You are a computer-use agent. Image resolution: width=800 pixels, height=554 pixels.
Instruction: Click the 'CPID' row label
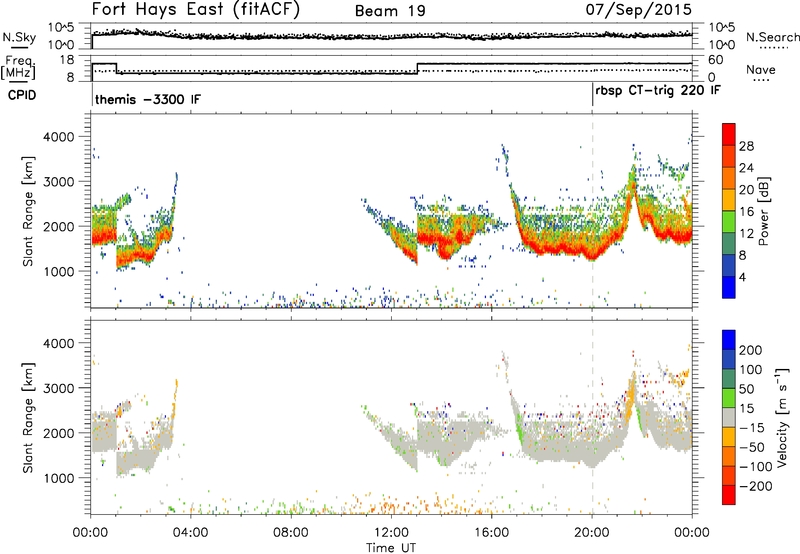[x=22, y=95]
